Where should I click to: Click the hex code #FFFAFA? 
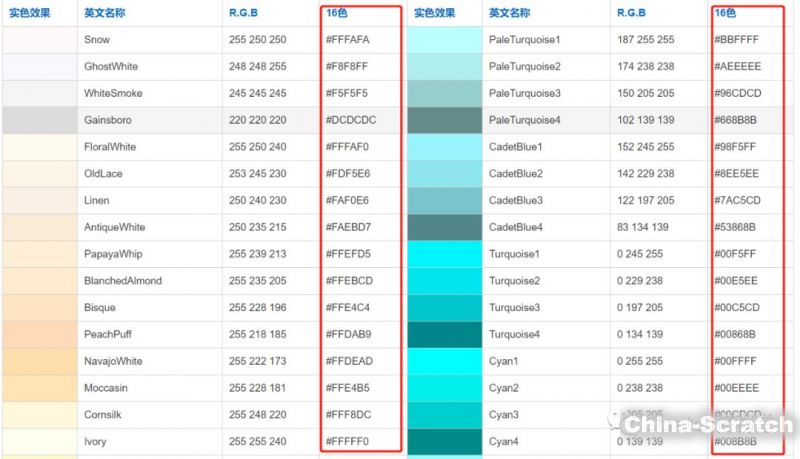click(348, 40)
